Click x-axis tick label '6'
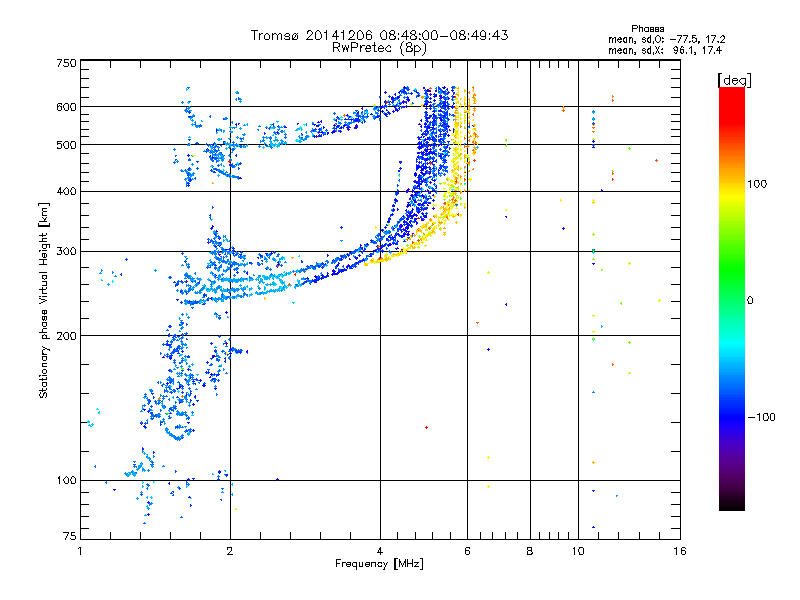Image resolution: width=800 pixels, height=600 pixels. (468, 551)
